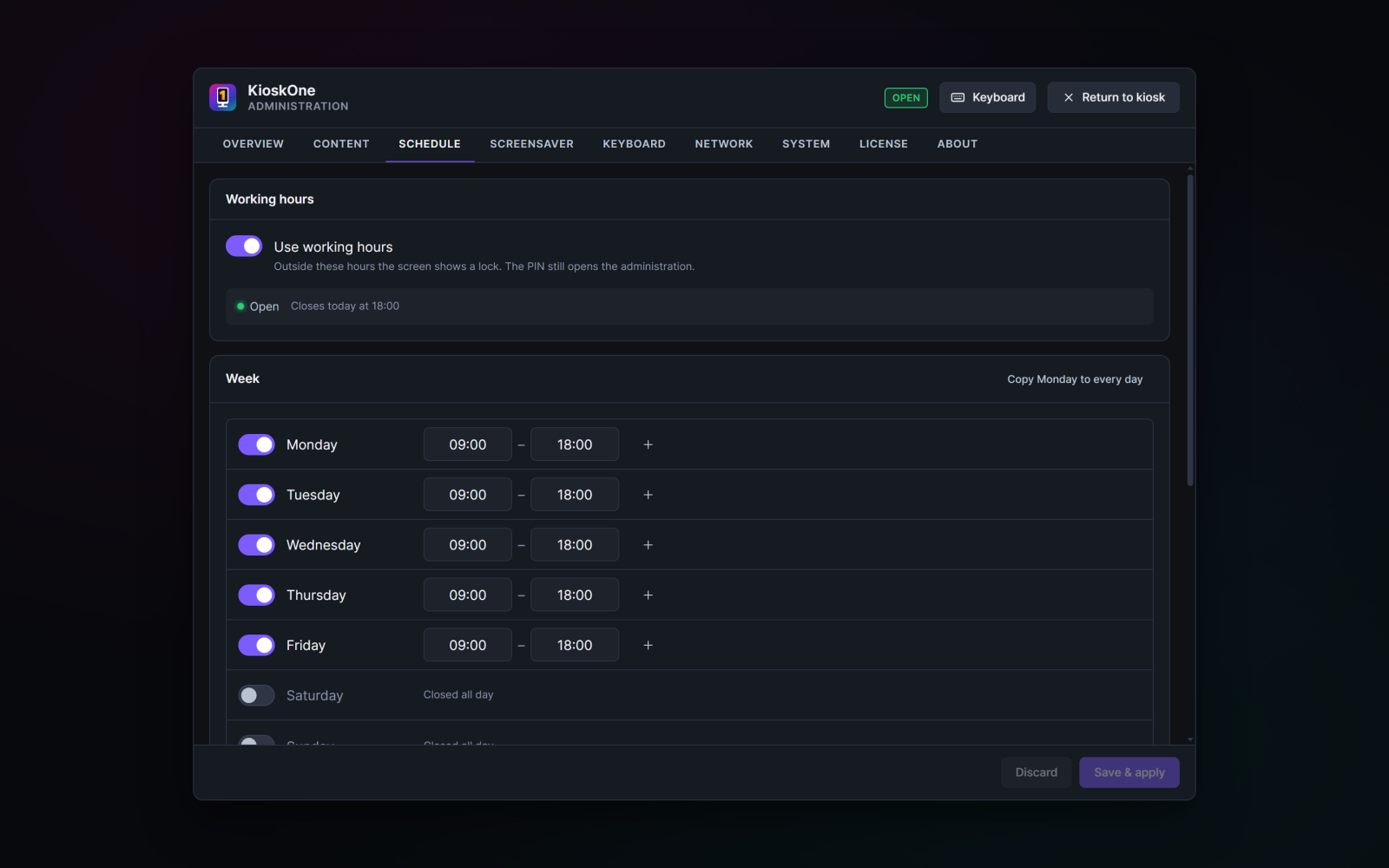Add a time range to Friday

pos(648,645)
